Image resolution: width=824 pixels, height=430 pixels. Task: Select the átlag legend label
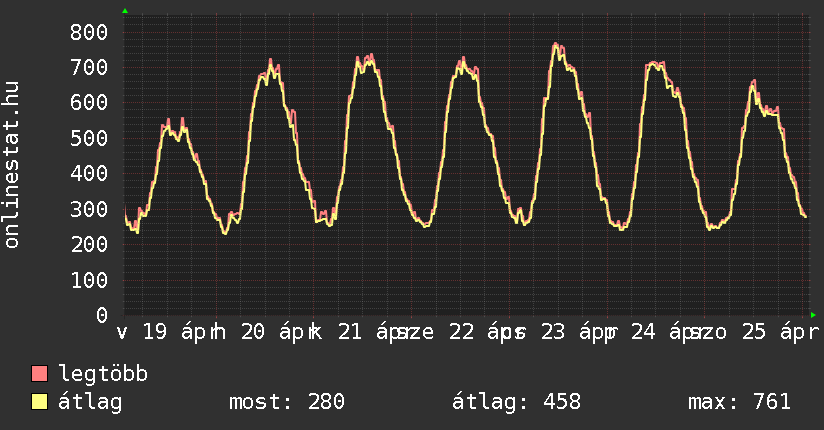coord(90,402)
